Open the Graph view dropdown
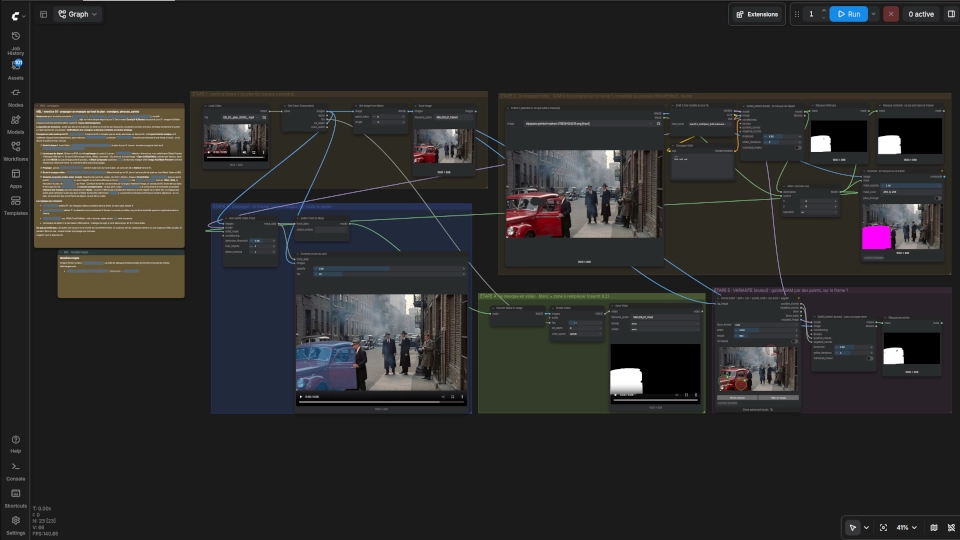The height and width of the screenshot is (540, 960). pyautogui.click(x=78, y=14)
